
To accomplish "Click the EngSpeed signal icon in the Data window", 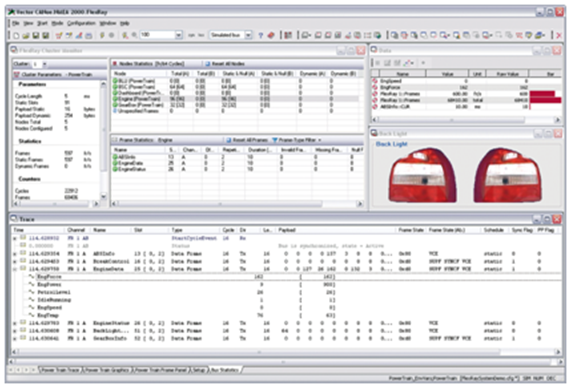I will point(375,81).
